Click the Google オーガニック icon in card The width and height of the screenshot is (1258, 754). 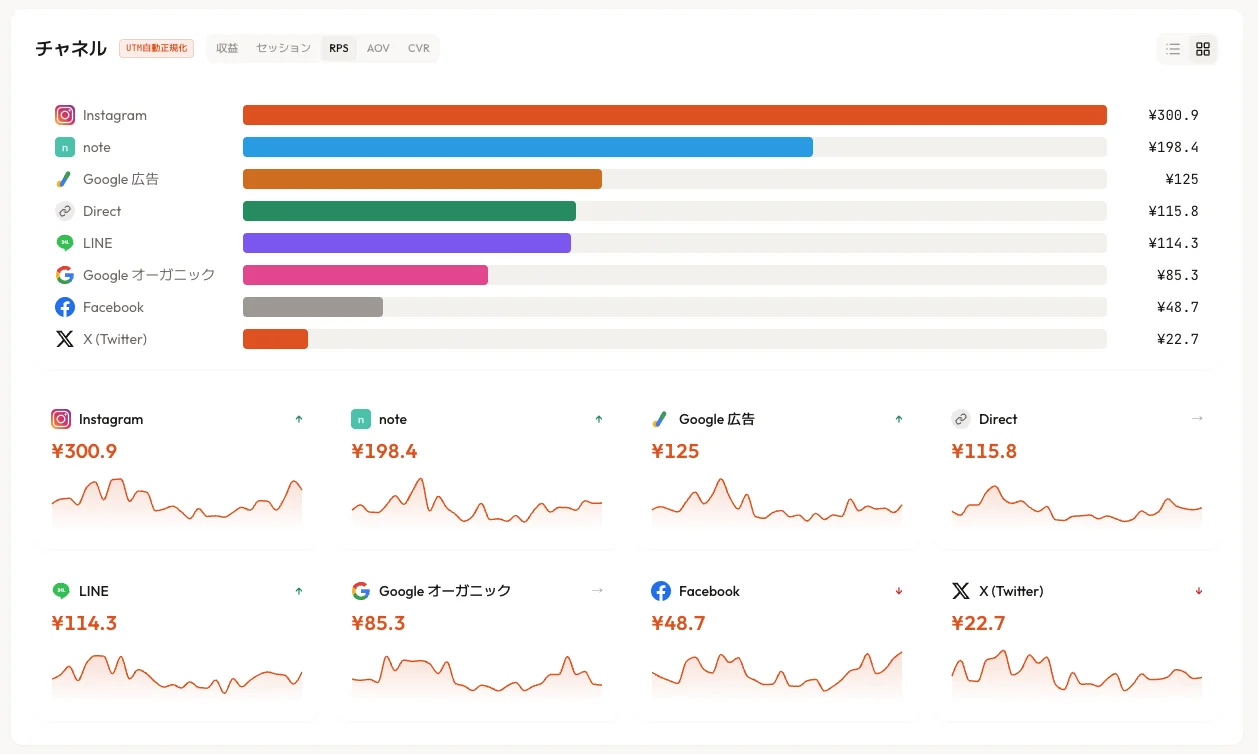click(361, 591)
